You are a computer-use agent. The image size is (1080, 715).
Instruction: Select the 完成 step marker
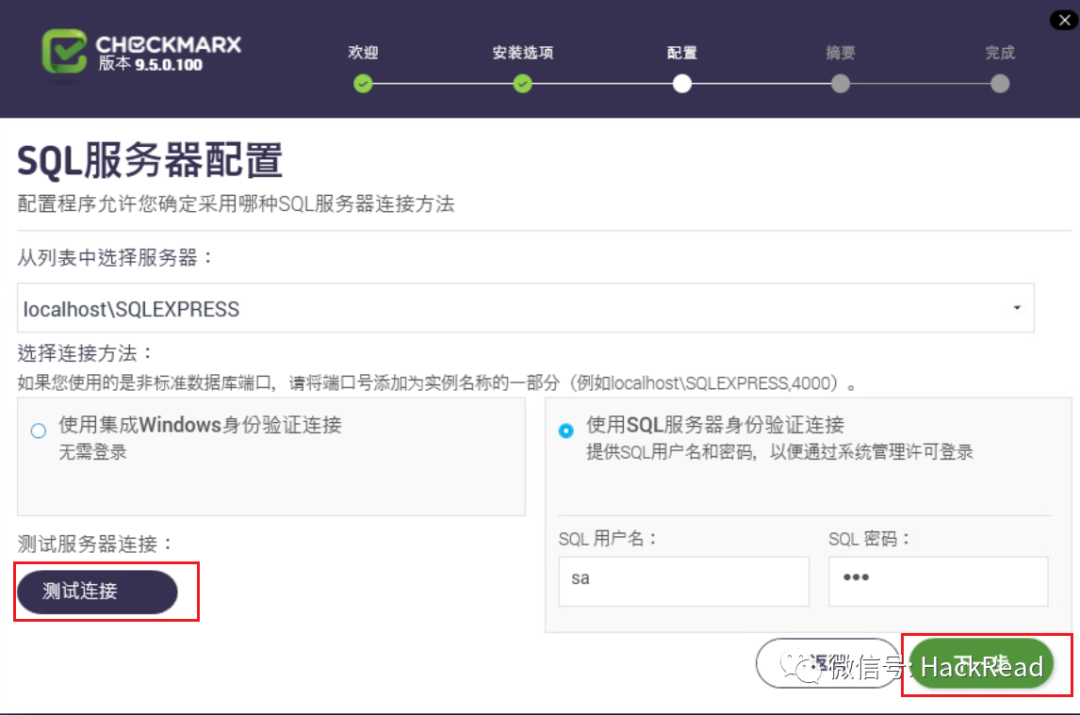tap(1000, 84)
